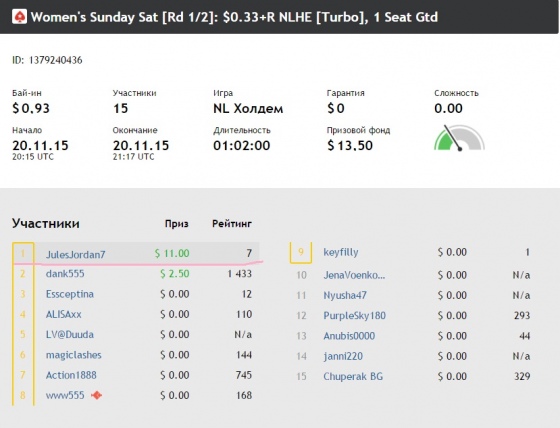Click the PokerStars spade logo icon
The image size is (560, 428).
coord(19,17)
